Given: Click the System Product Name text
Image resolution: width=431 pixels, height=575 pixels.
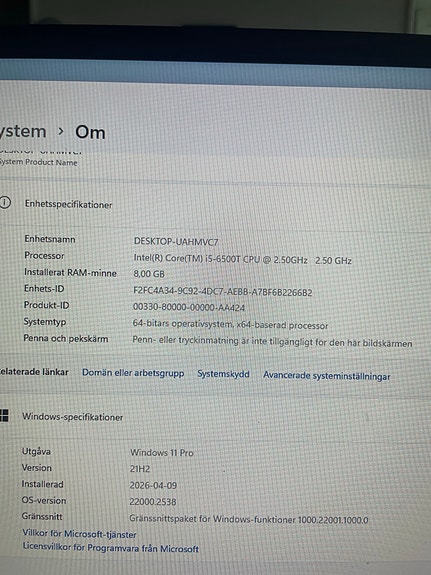Looking at the screenshot, I should tap(39, 162).
